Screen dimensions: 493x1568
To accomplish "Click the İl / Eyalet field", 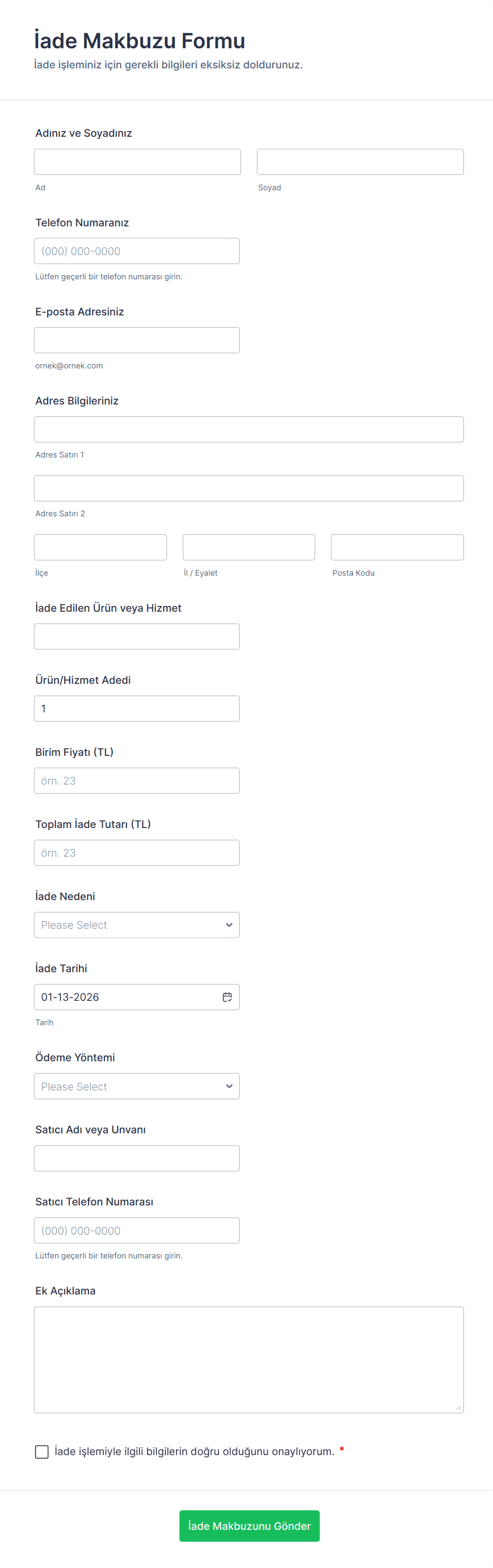I will click(249, 547).
